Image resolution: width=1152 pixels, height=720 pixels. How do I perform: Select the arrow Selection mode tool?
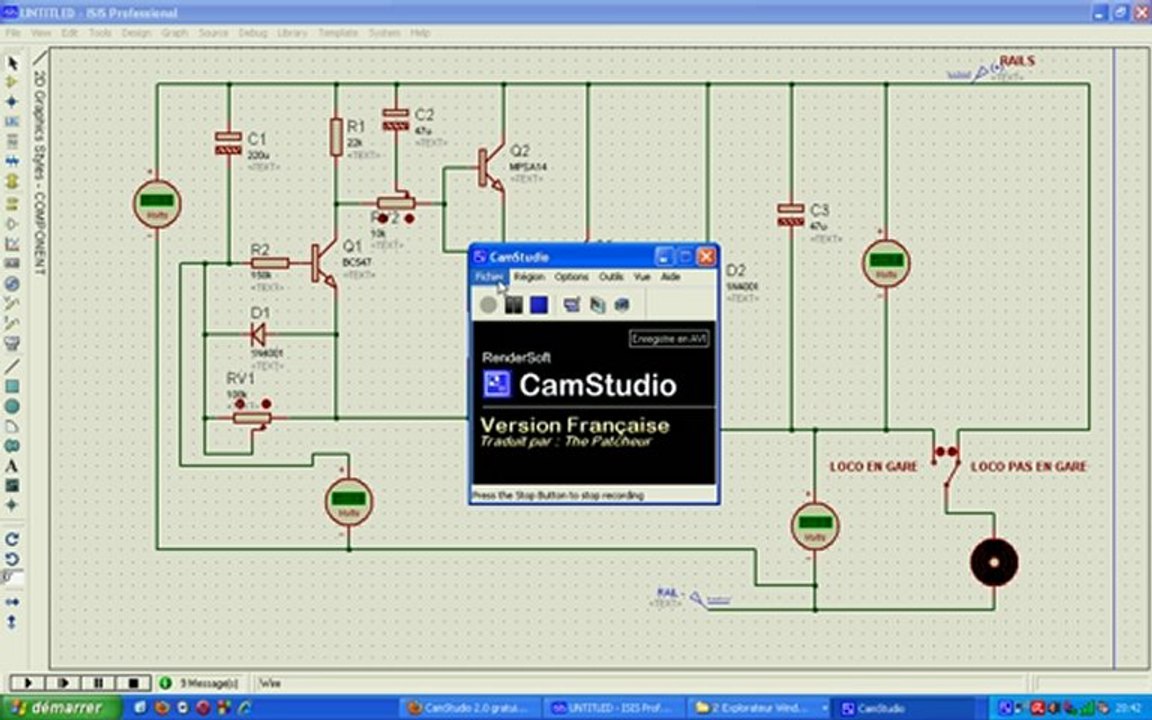pyautogui.click(x=12, y=63)
